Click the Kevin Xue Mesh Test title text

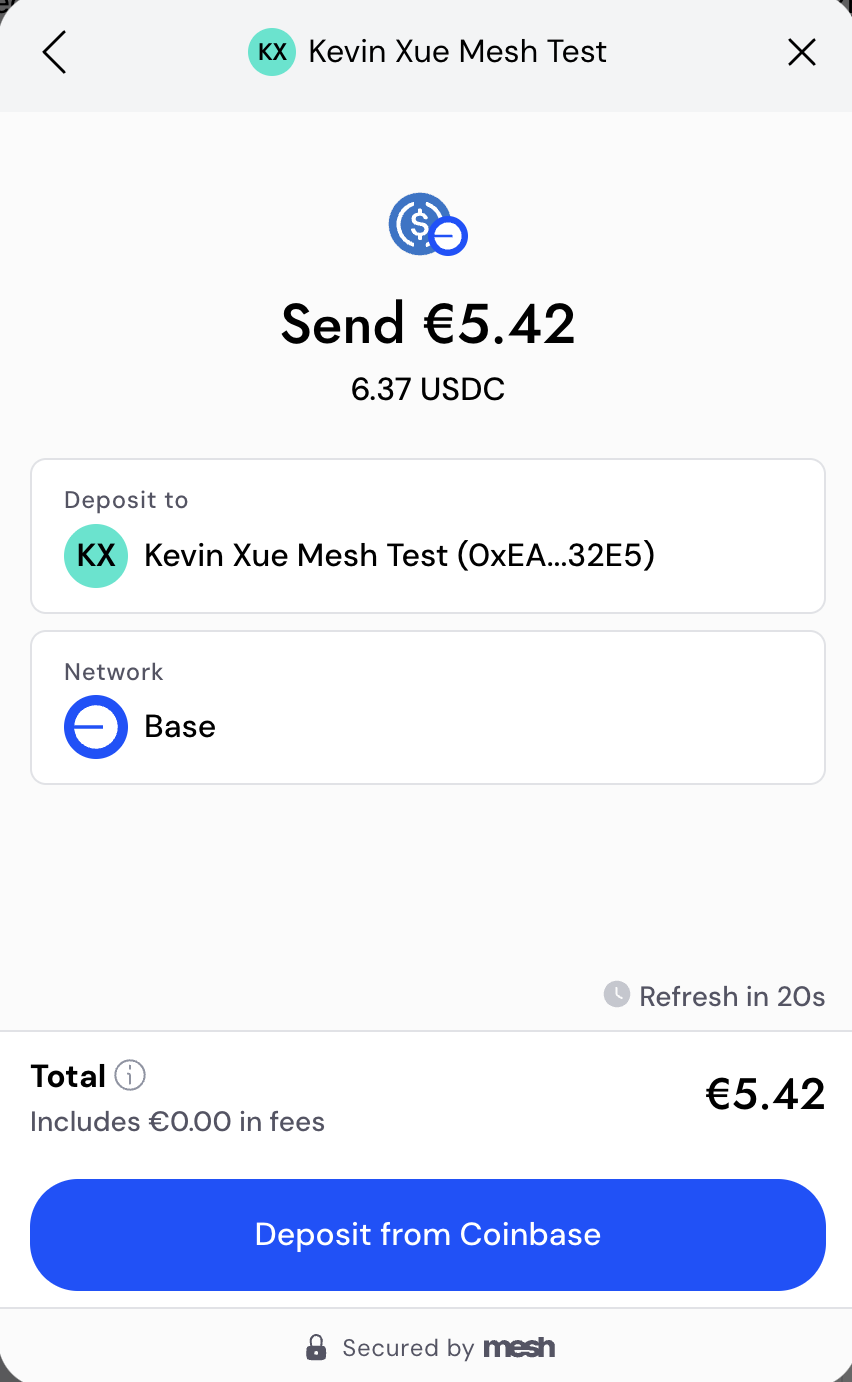(x=458, y=51)
